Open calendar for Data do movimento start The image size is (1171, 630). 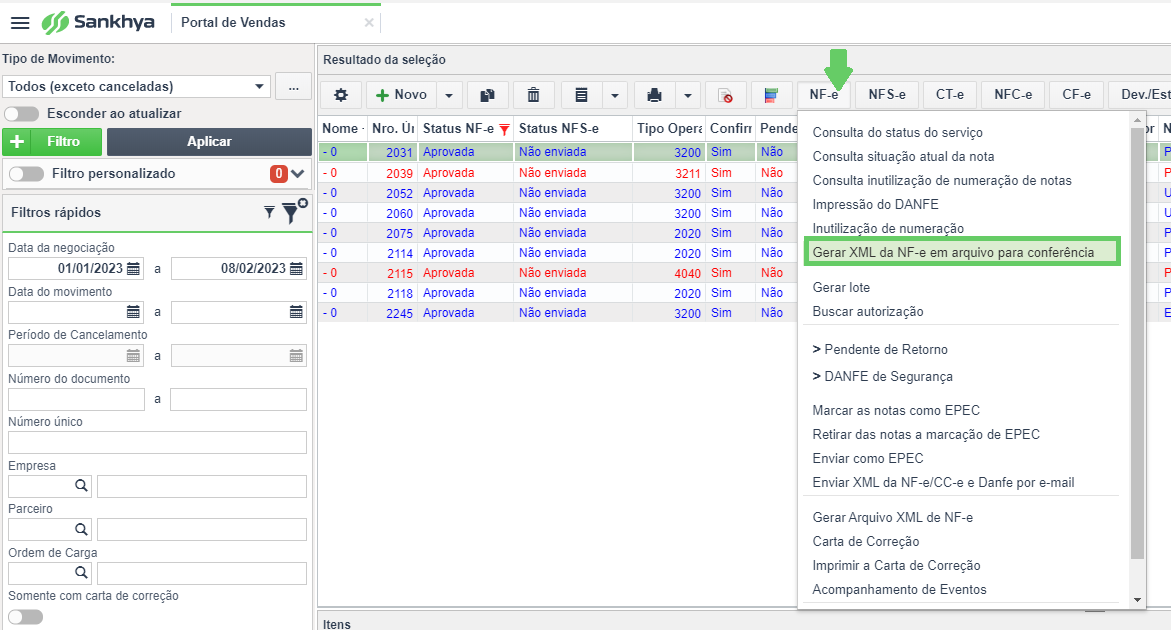[x=134, y=312]
